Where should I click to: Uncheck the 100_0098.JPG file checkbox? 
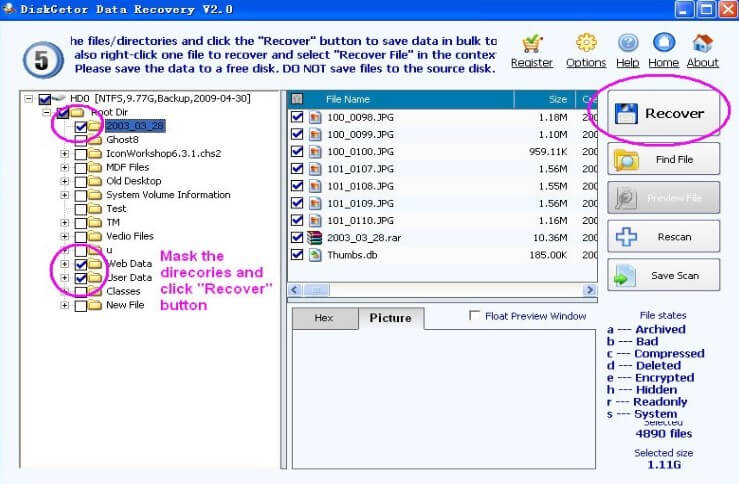coord(297,117)
